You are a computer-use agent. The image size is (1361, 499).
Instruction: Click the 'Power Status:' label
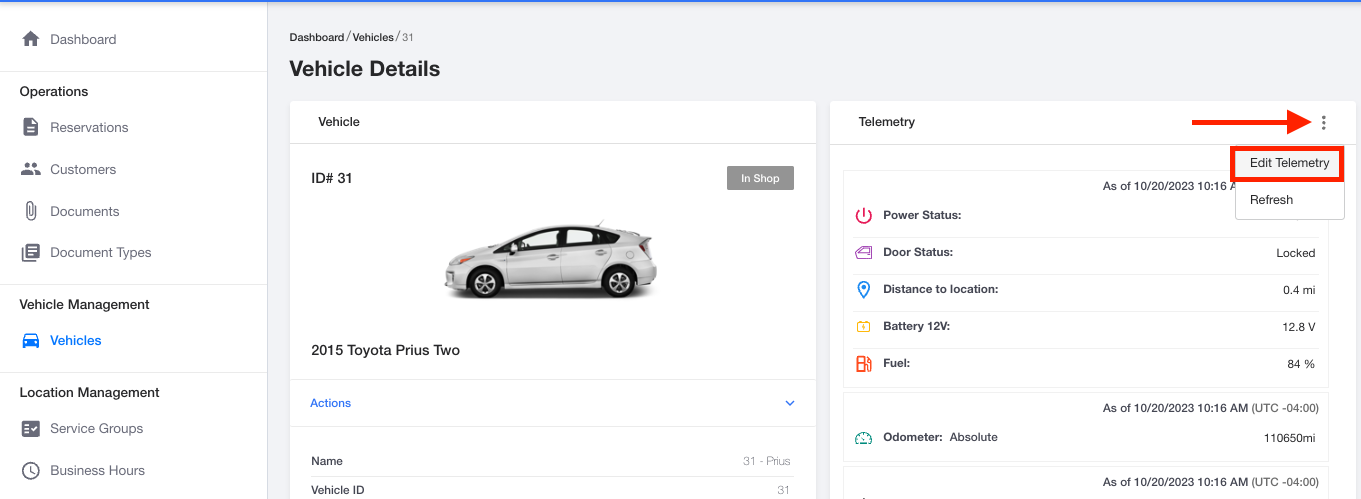(x=922, y=215)
